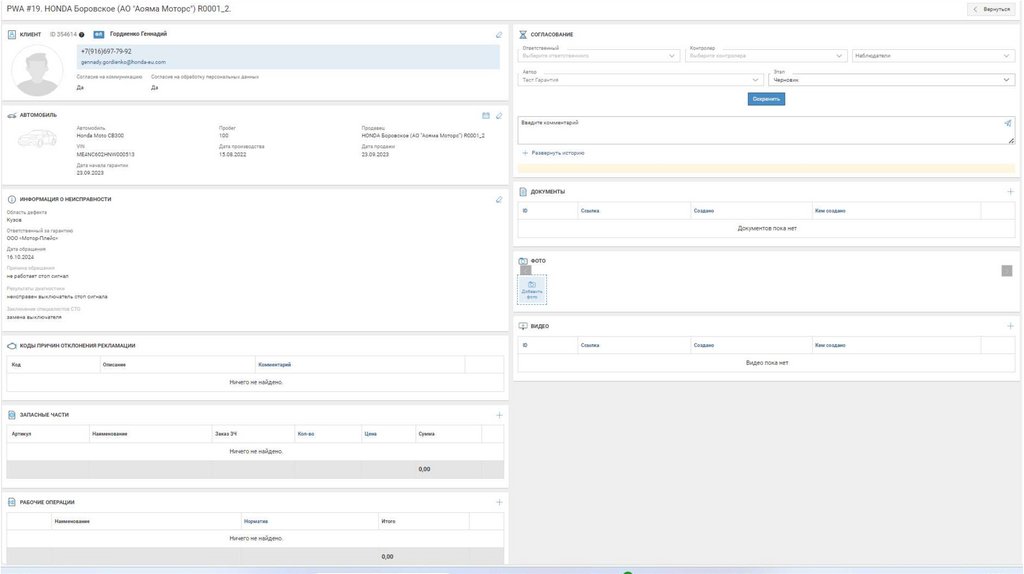The image size is (1024, 574).
Task: Send comment with paper plane icon
Action: [1008, 123]
